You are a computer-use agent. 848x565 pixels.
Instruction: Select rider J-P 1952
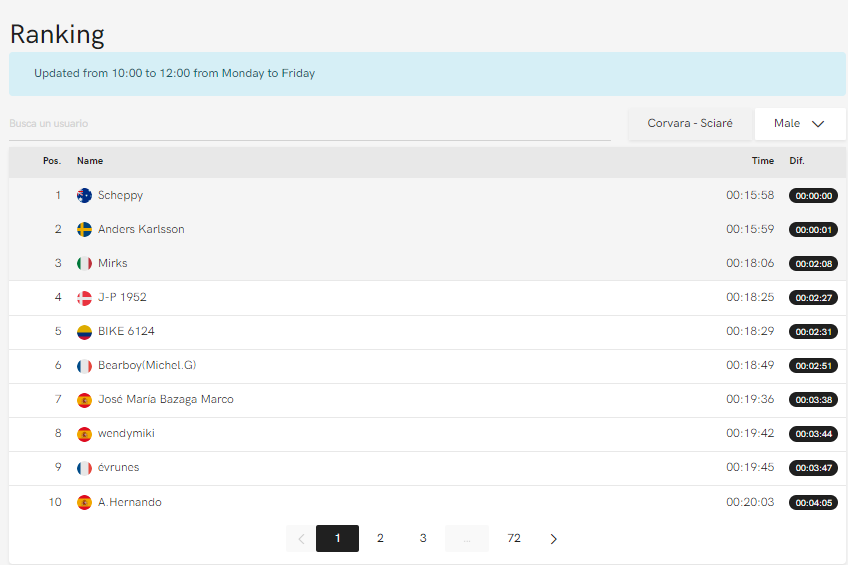tap(122, 297)
